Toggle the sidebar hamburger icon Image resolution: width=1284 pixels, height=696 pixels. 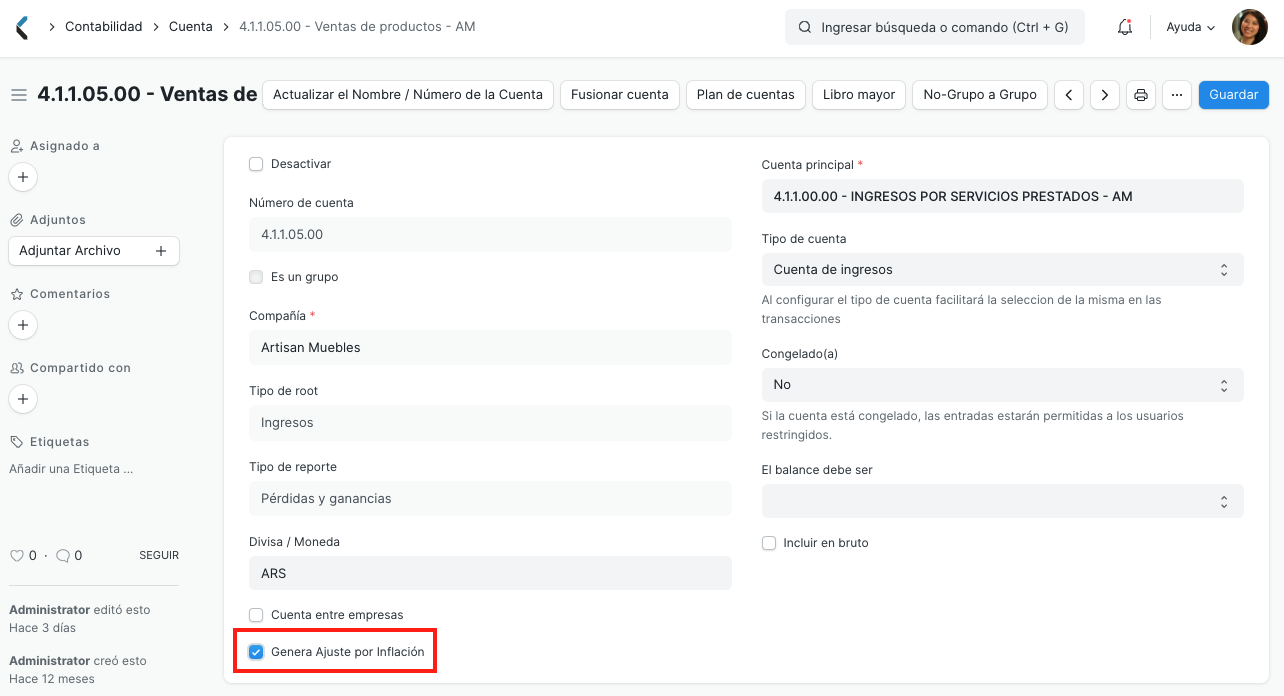[x=18, y=95]
